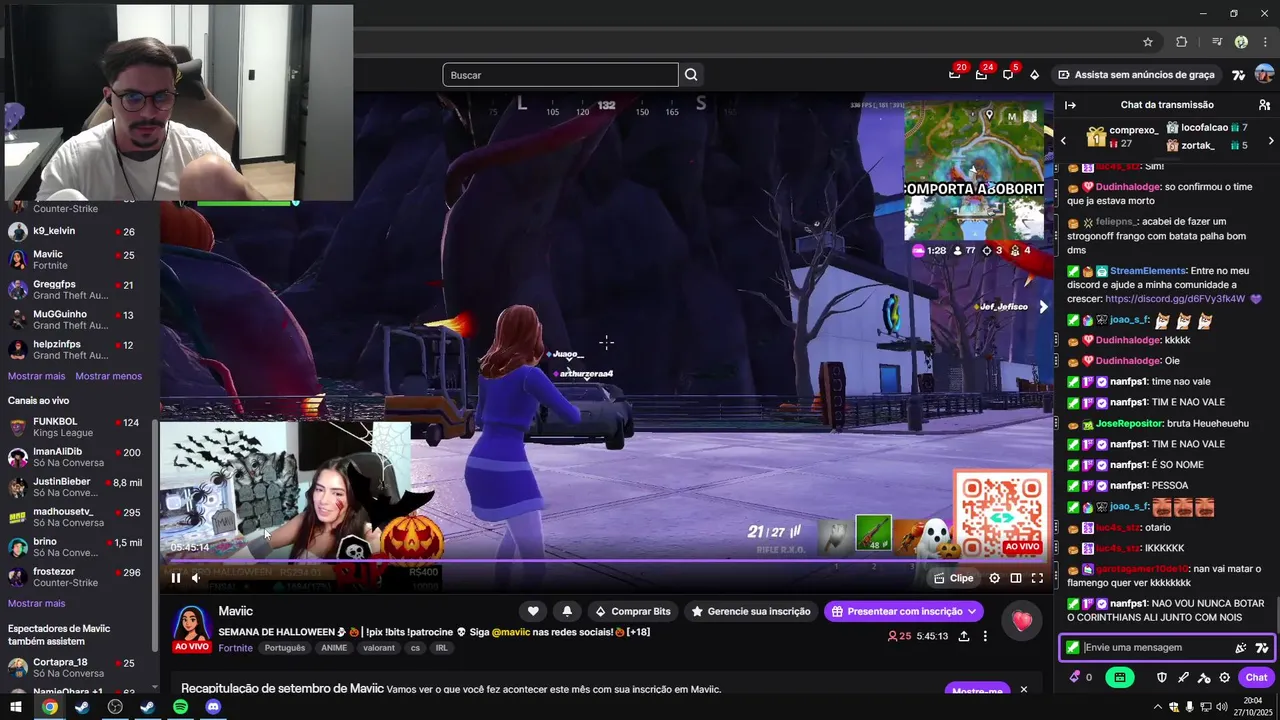Screen dimensions: 1280x720
Task: Create a clip with the Clipe button
Action: point(953,578)
